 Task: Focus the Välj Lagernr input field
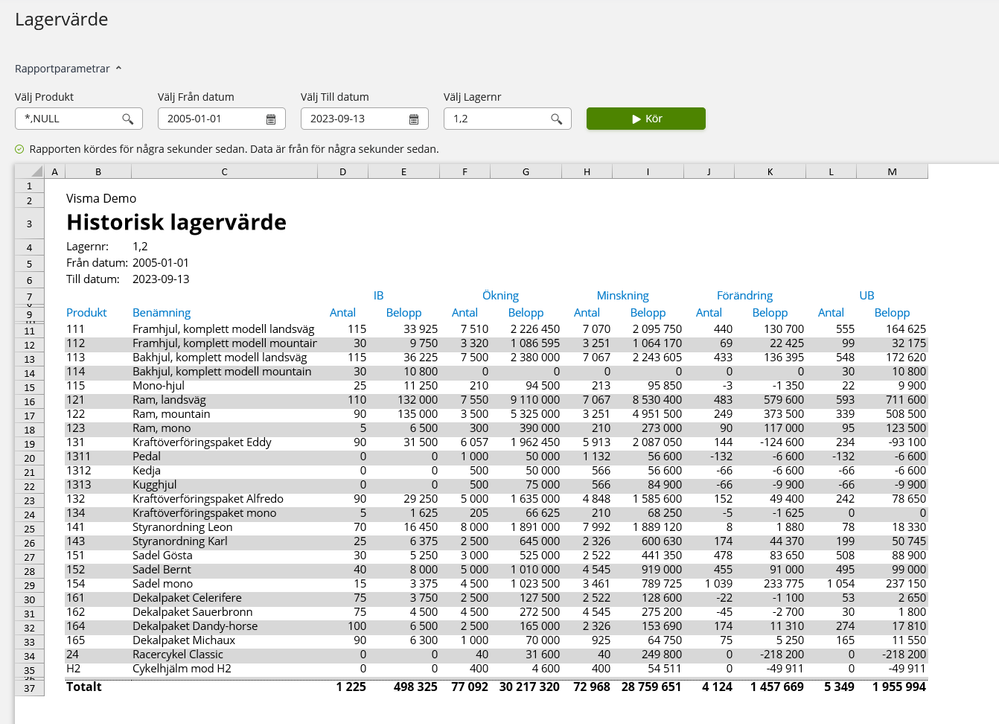(494, 119)
